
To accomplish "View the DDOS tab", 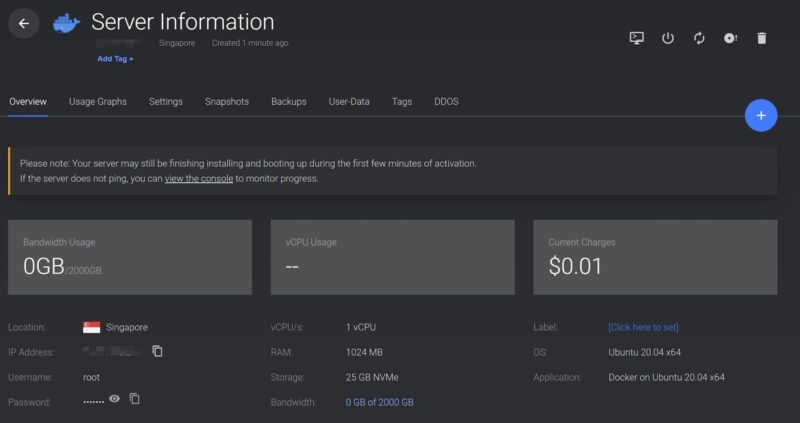I will pos(446,101).
